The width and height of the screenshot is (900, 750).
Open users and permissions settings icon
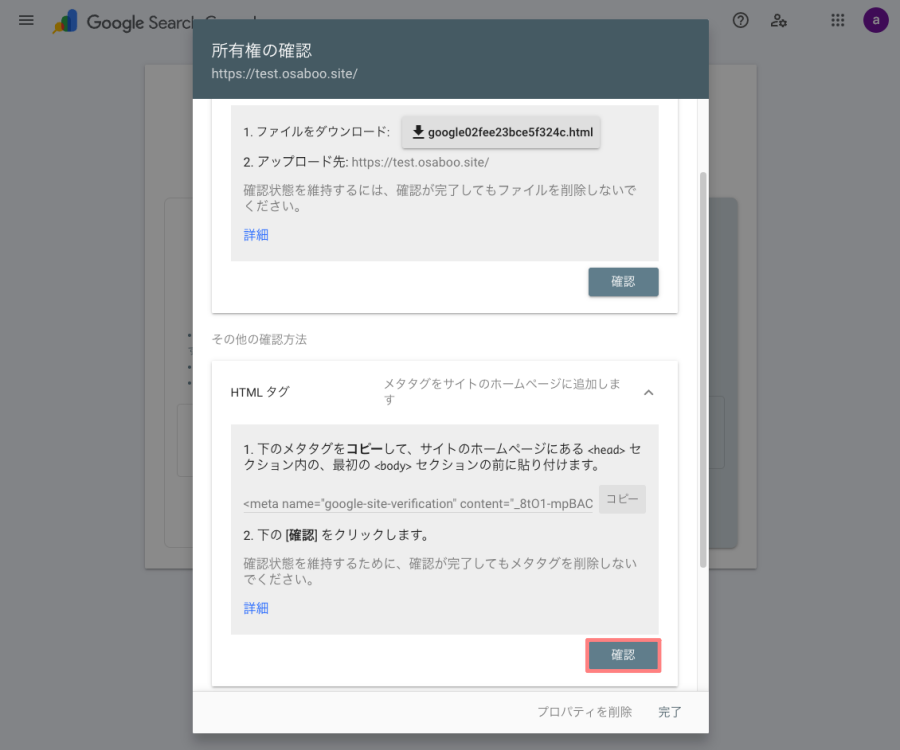pos(778,21)
